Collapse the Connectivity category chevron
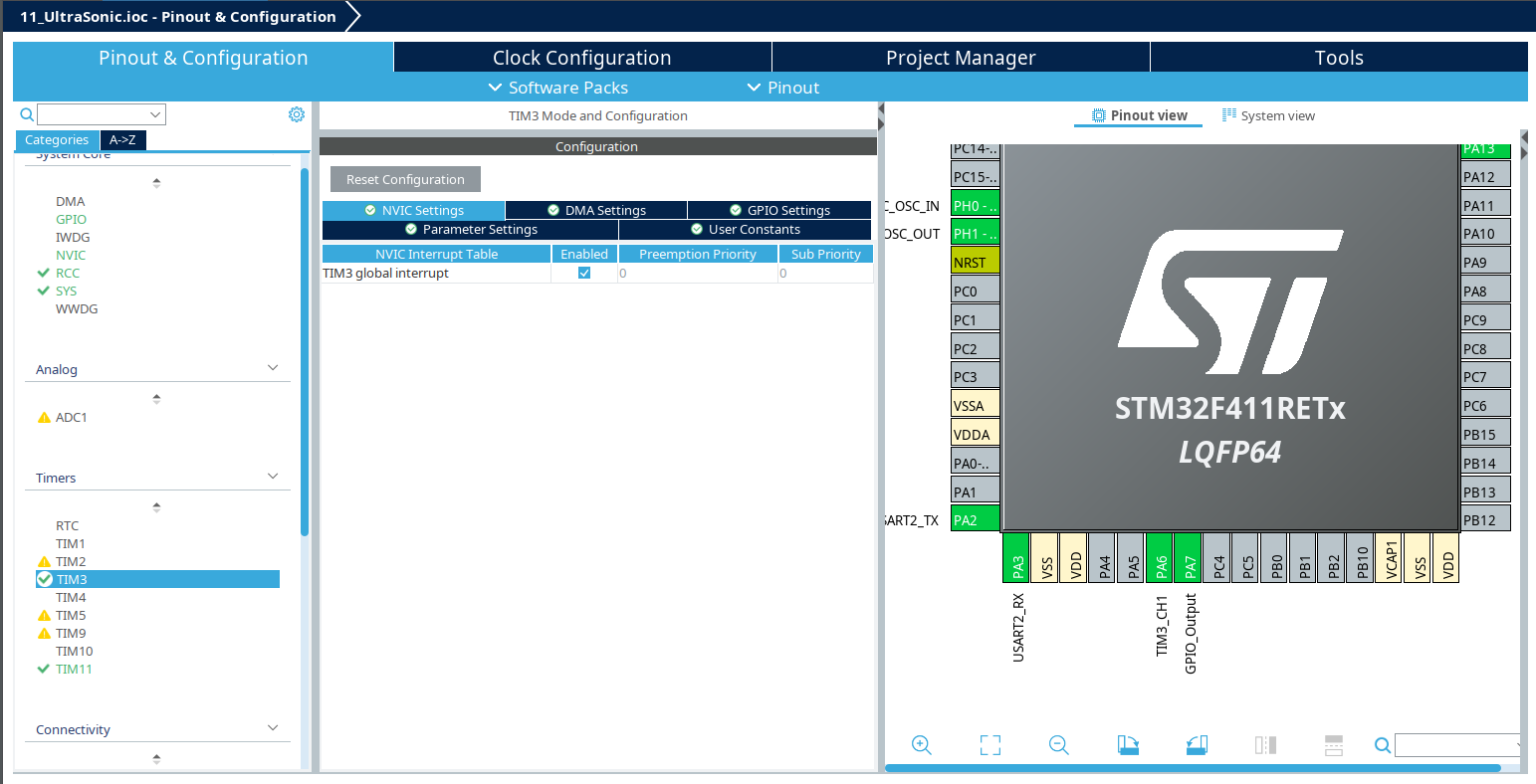 pyautogui.click(x=274, y=728)
